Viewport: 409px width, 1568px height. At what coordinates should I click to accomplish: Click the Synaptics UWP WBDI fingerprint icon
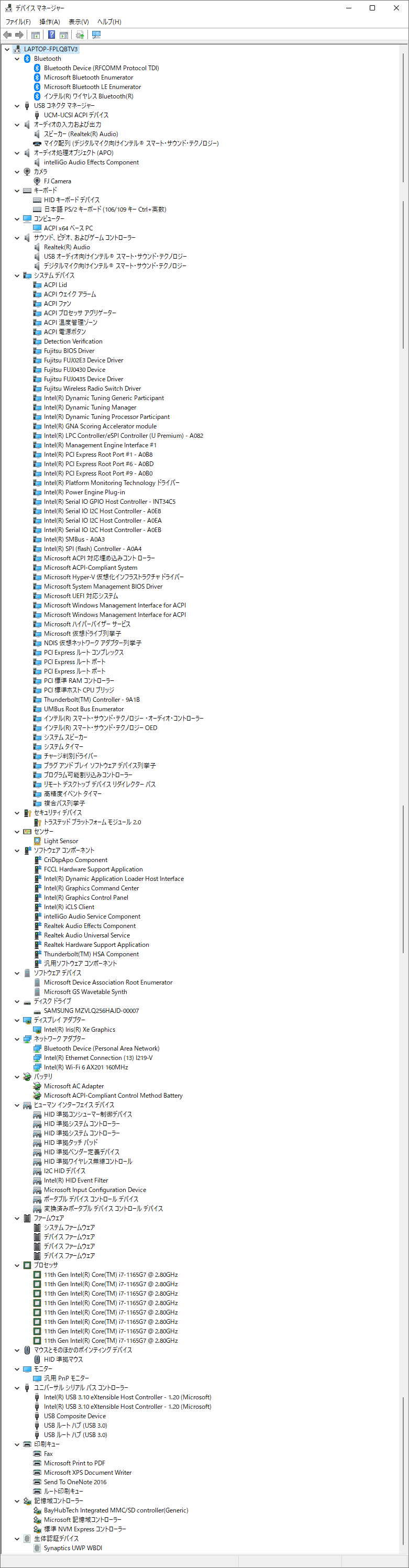click(x=37, y=1548)
